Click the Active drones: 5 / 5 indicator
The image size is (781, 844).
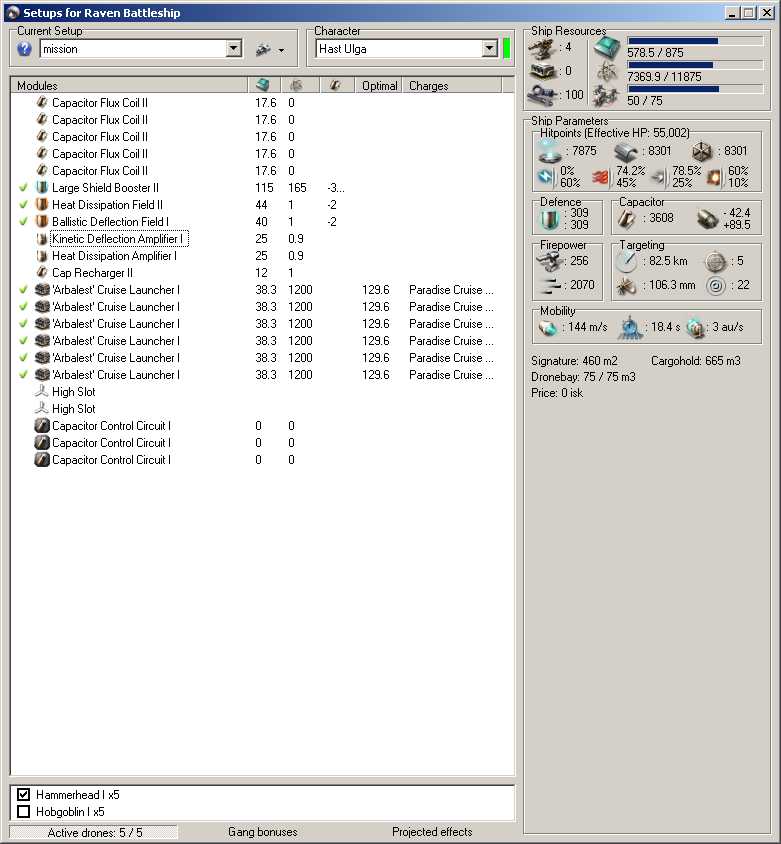click(x=94, y=832)
